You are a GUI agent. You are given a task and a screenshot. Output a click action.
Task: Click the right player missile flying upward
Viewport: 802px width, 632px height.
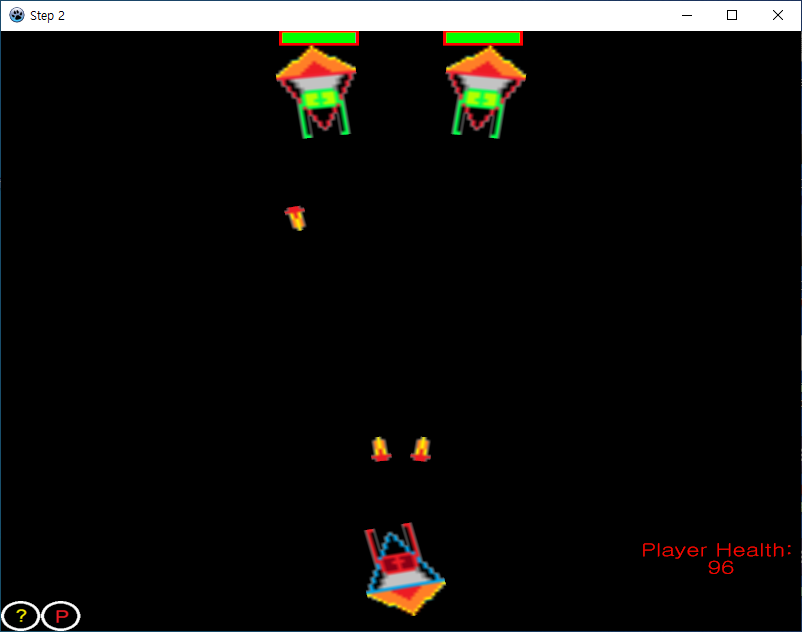(421, 449)
